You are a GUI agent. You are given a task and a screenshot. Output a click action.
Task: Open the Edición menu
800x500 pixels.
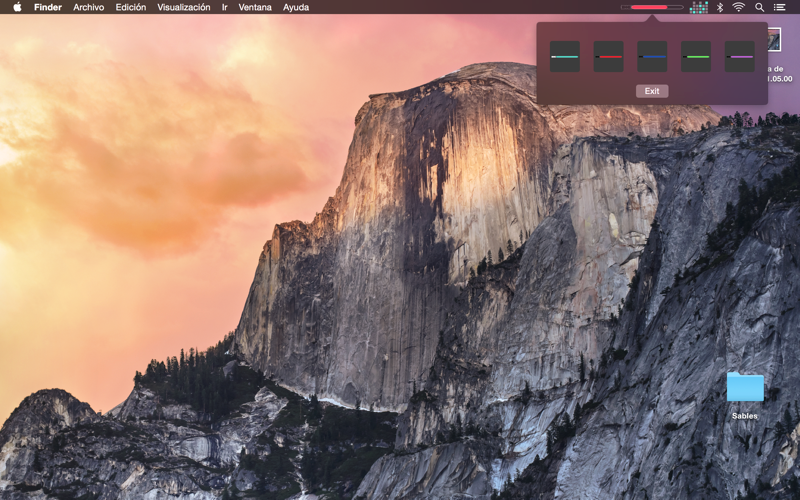[x=131, y=7]
